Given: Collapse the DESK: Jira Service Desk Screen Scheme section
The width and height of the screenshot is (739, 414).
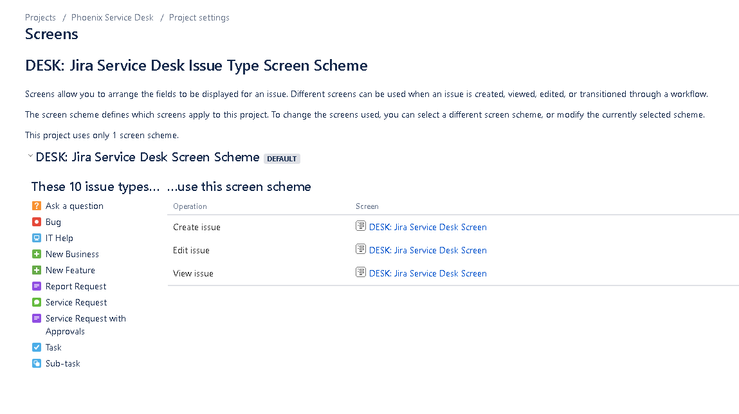Looking at the screenshot, I should click(x=30, y=156).
